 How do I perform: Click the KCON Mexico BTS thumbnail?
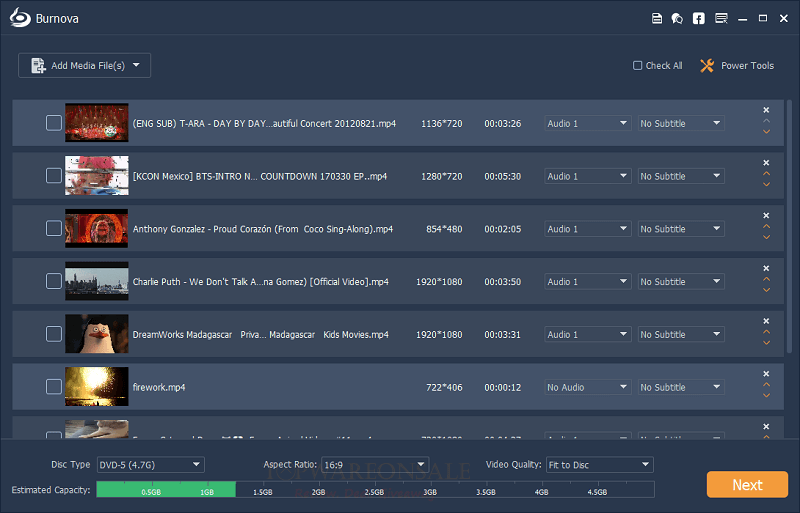point(96,176)
